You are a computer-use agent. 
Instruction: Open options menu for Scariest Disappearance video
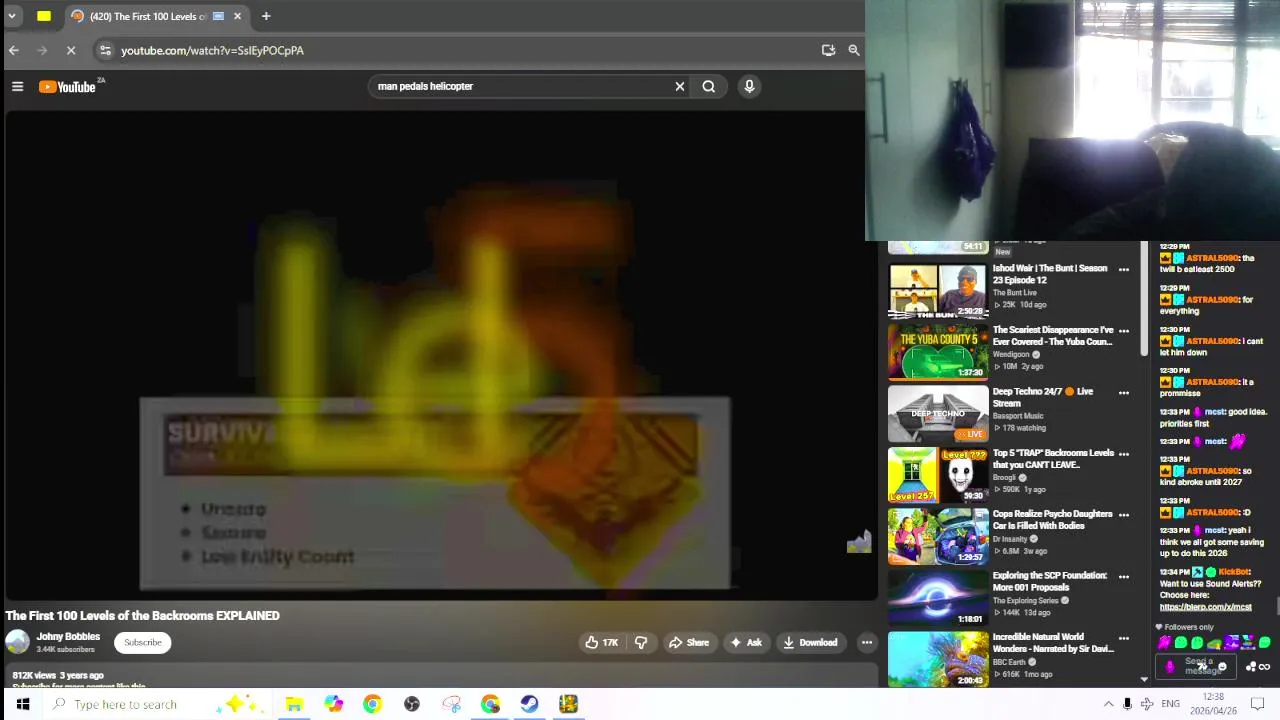[x=1124, y=331]
